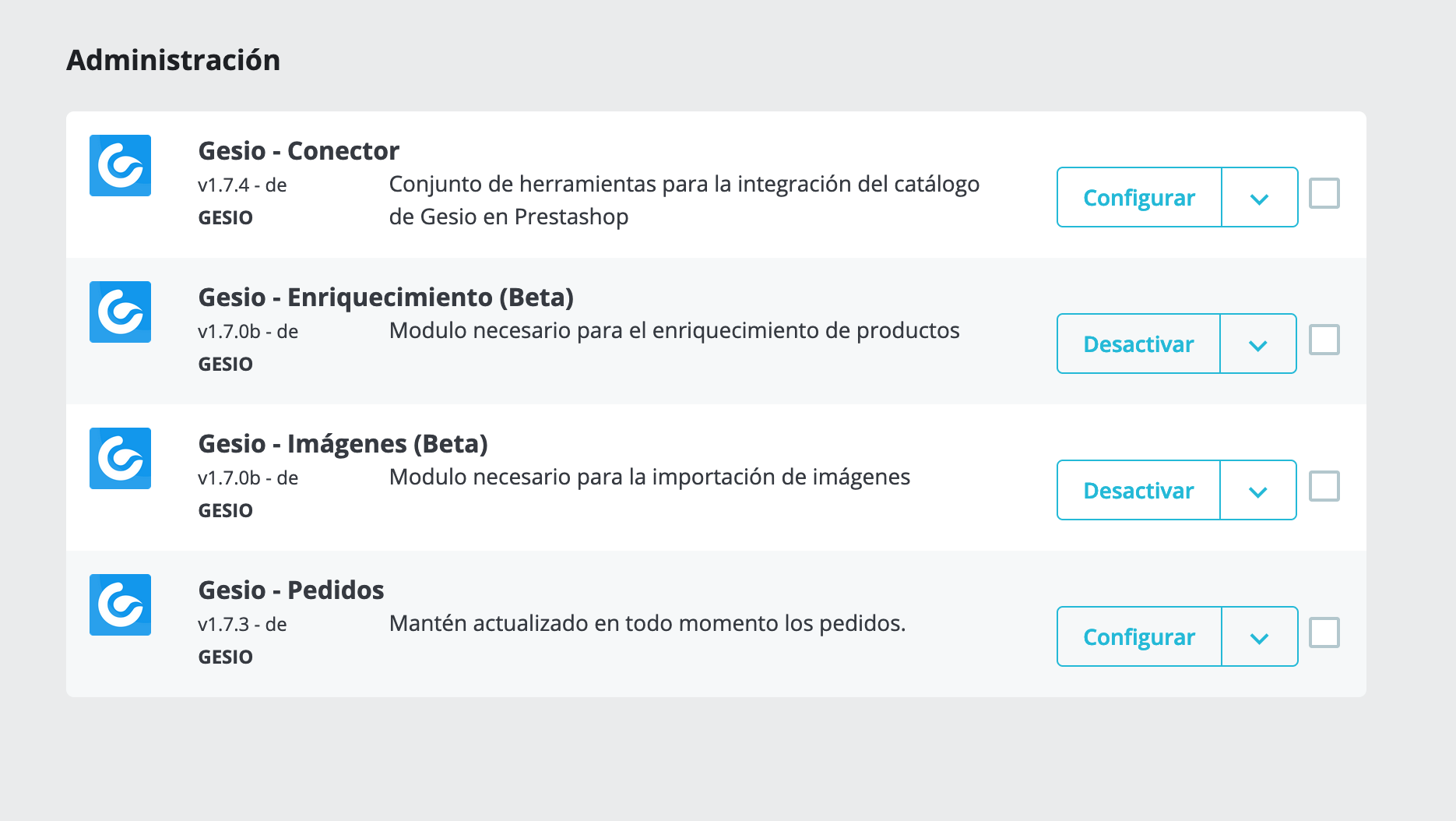This screenshot has height=821, width=1456.
Task: Click the Gesio - Pedidos module logo icon
Action: (120, 604)
